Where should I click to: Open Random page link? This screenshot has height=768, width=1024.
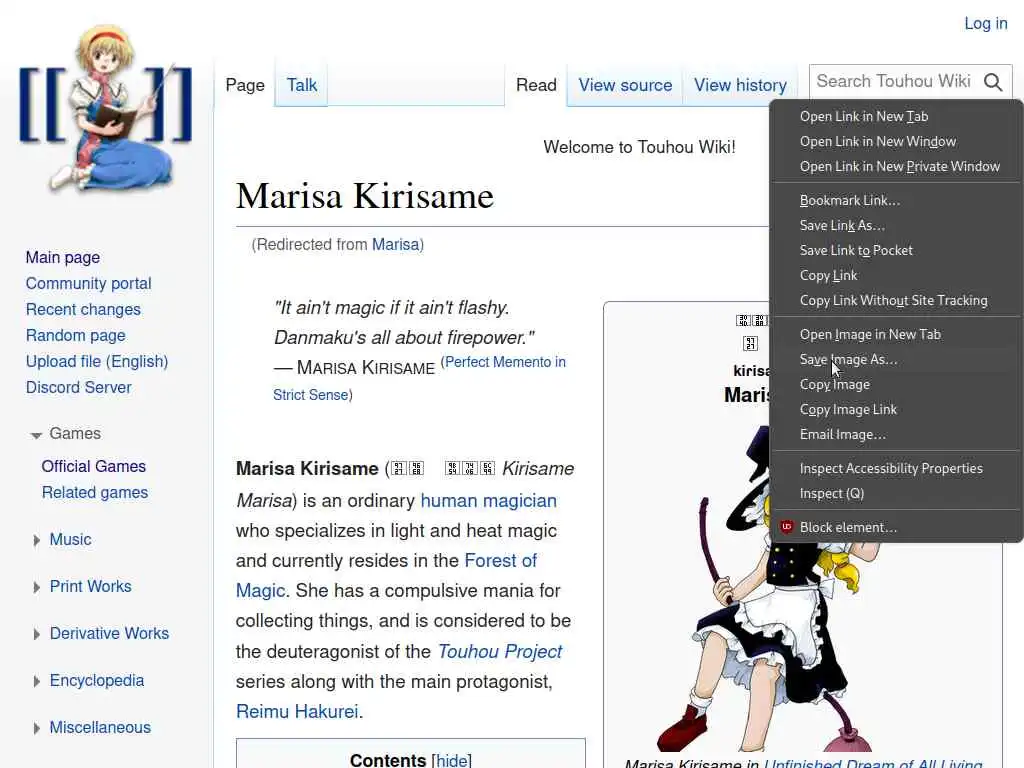click(x=76, y=336)
